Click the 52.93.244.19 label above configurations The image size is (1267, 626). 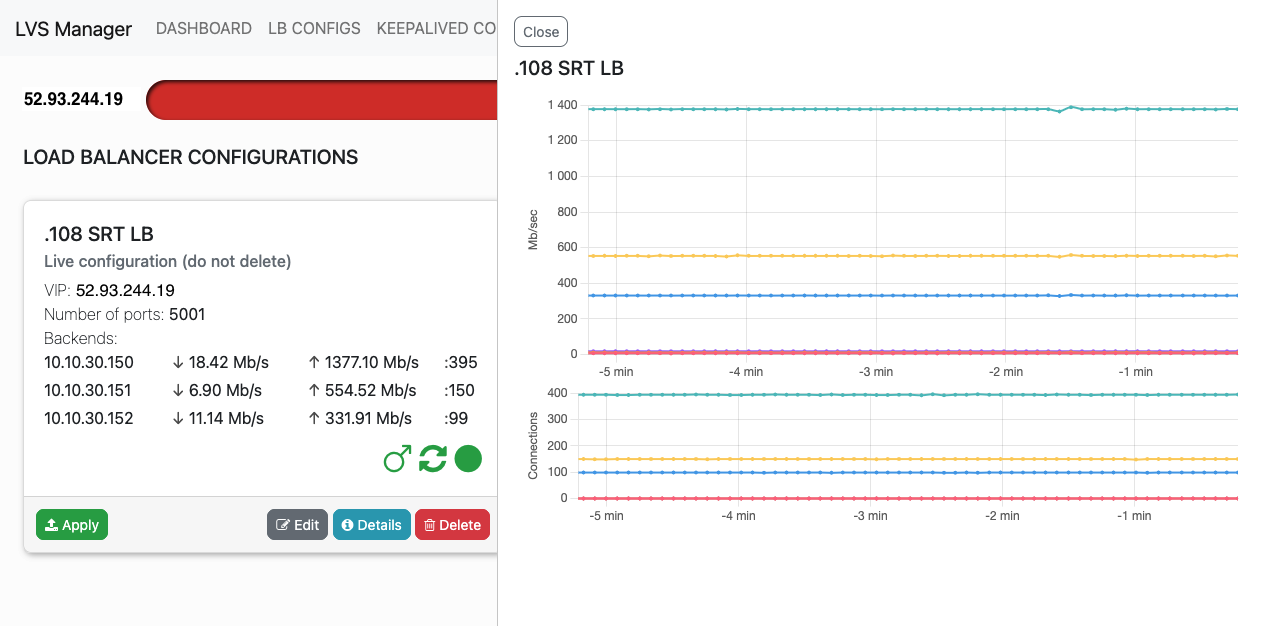[x=73, y=99]
